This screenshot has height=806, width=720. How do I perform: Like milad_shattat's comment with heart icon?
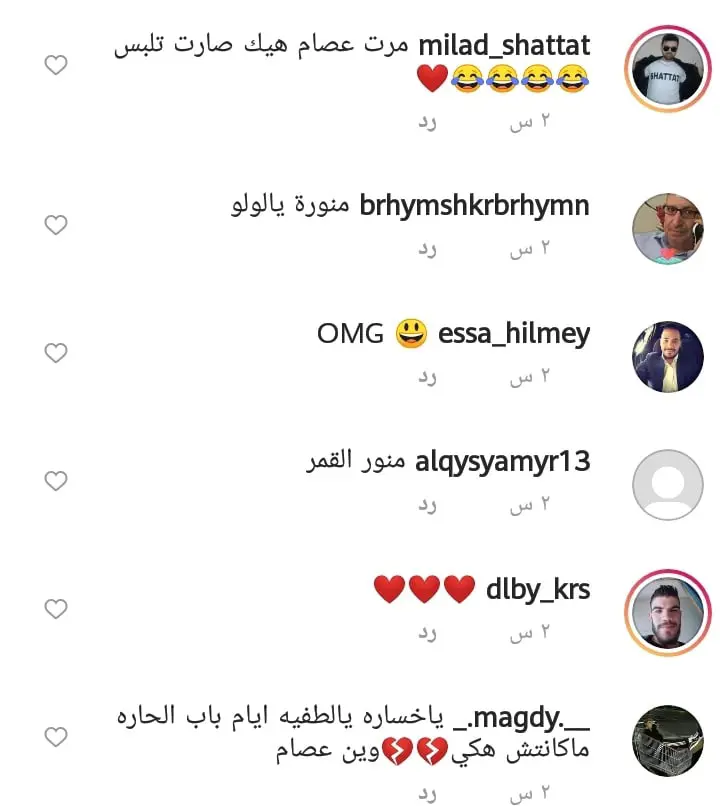(x=56, y=65)
